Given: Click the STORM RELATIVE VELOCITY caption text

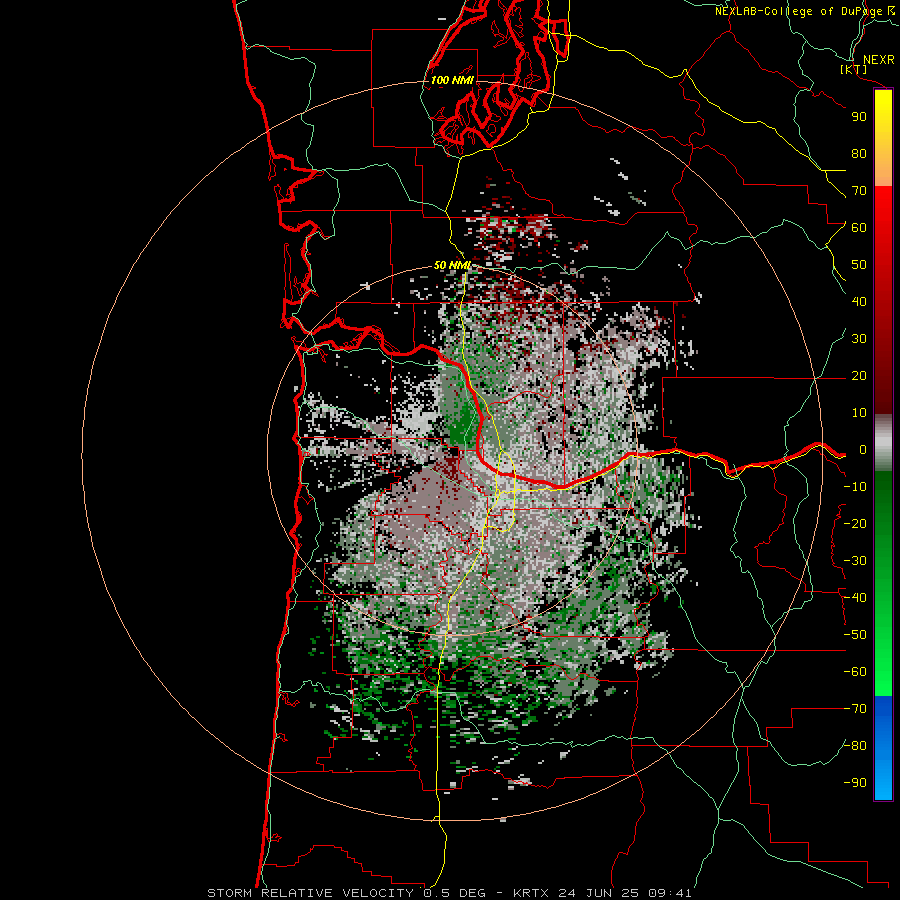Looking at the screenshot, I should (312, 893).
